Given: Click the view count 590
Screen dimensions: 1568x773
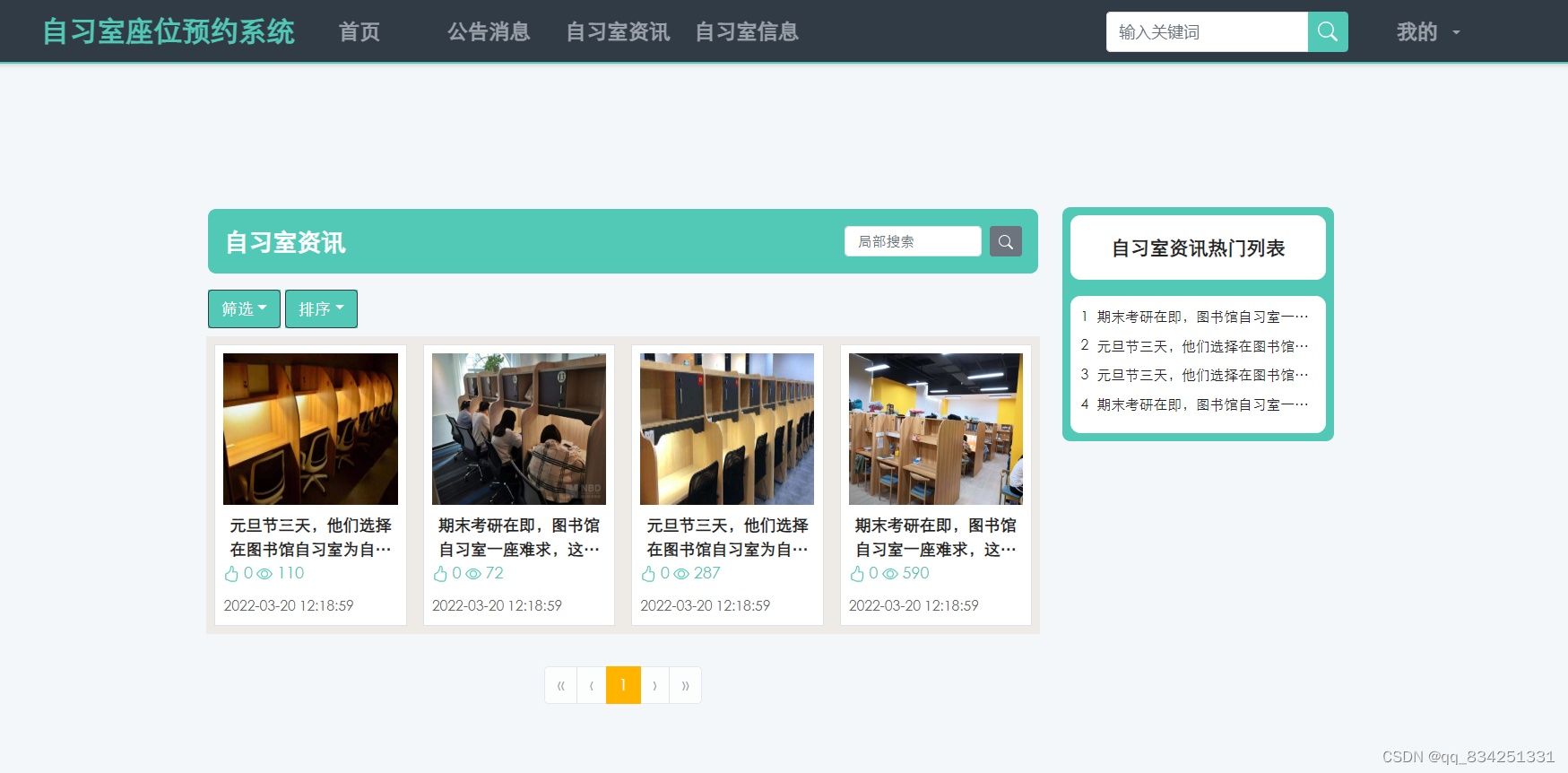Looking at the screenshot, I should coord(915,573).
